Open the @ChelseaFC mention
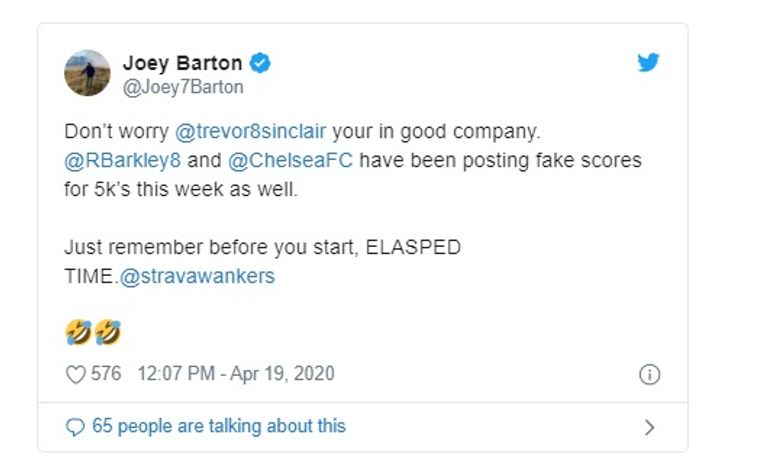Image resolution: width=768 pixels, height=465 pixels. pos(303,161)
